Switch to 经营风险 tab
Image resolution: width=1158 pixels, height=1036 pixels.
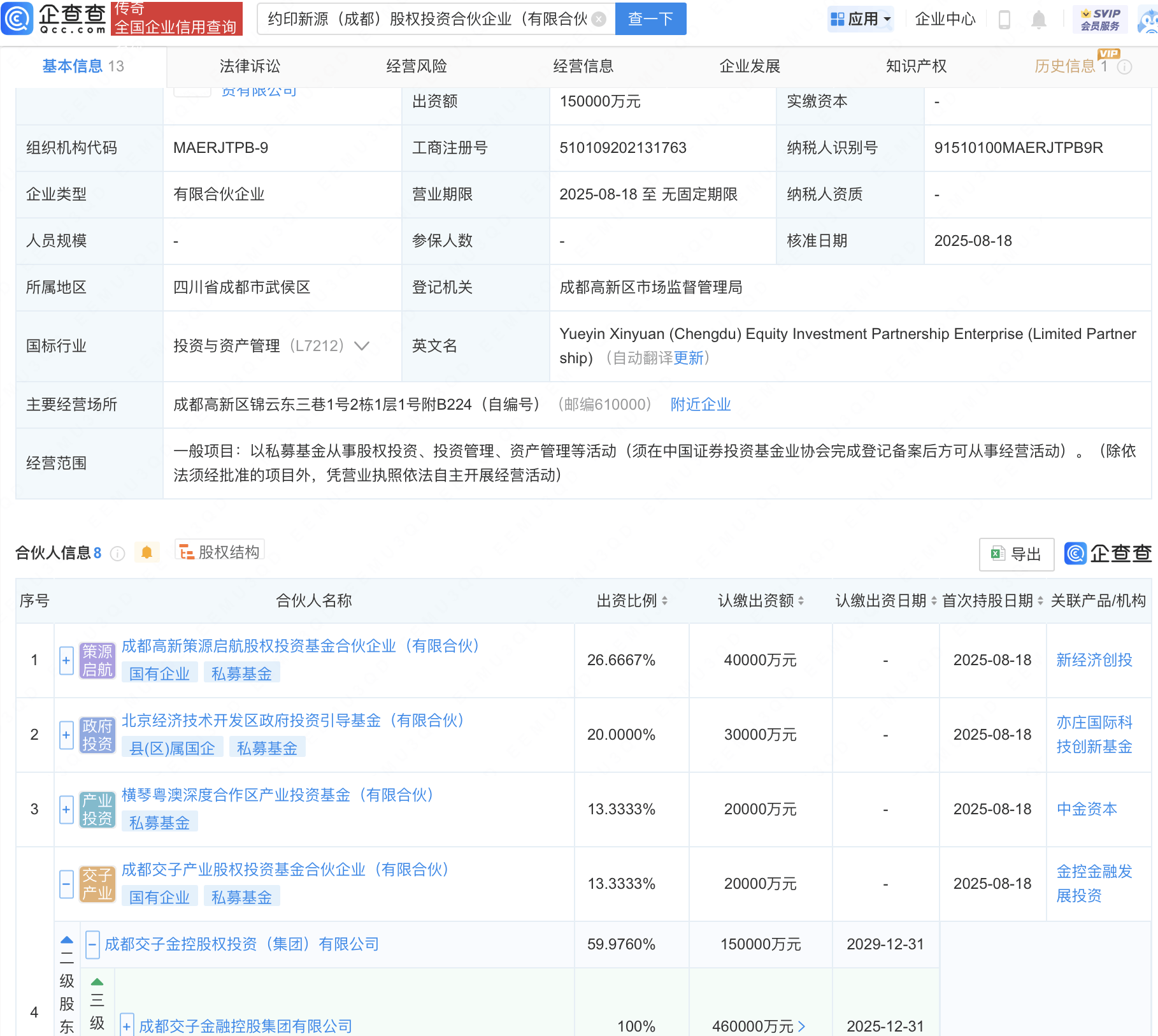pyautogui.click(x=417, y=66)
